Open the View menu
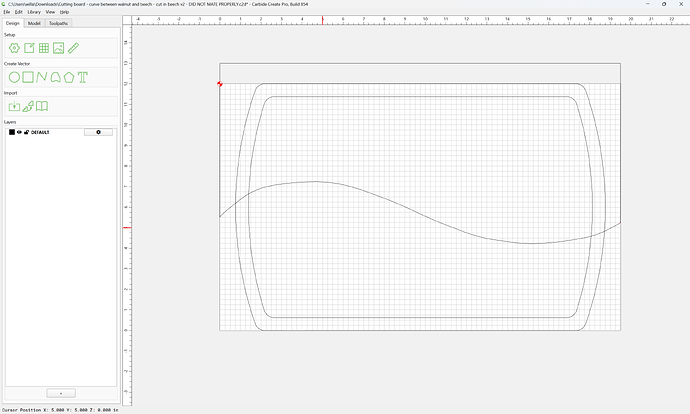 pos(51,12)
